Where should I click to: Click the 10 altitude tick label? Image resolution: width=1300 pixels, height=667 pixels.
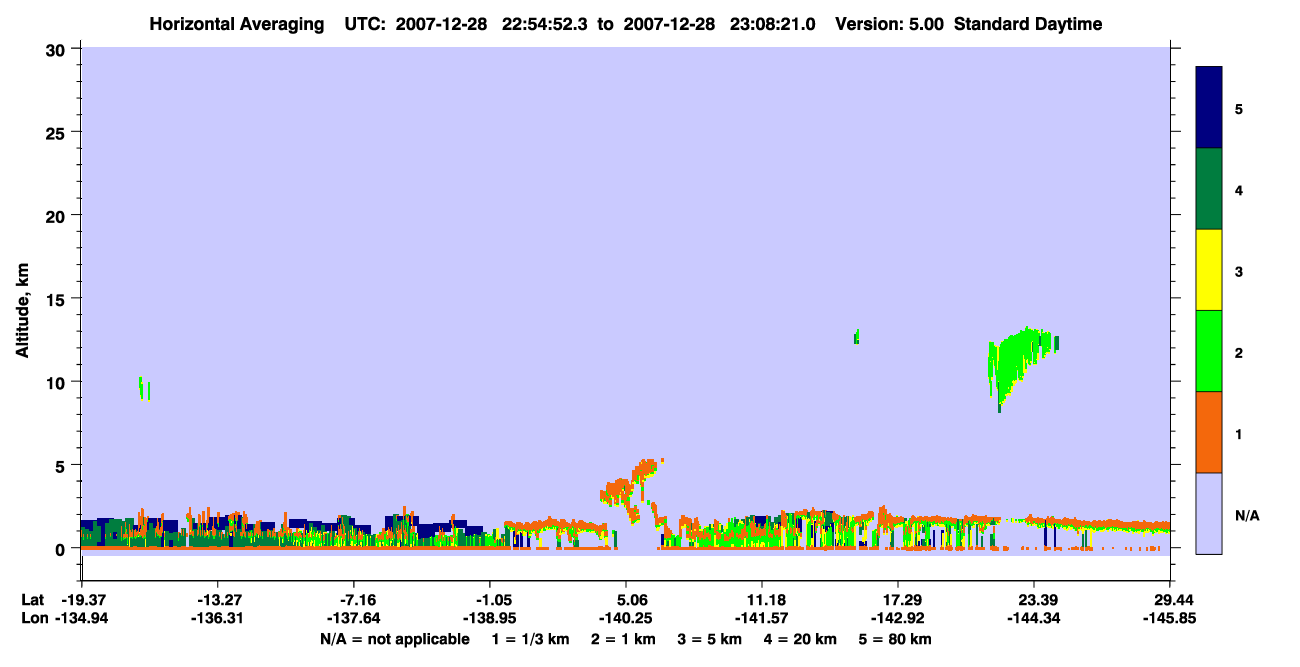click(x=57, y=382)
